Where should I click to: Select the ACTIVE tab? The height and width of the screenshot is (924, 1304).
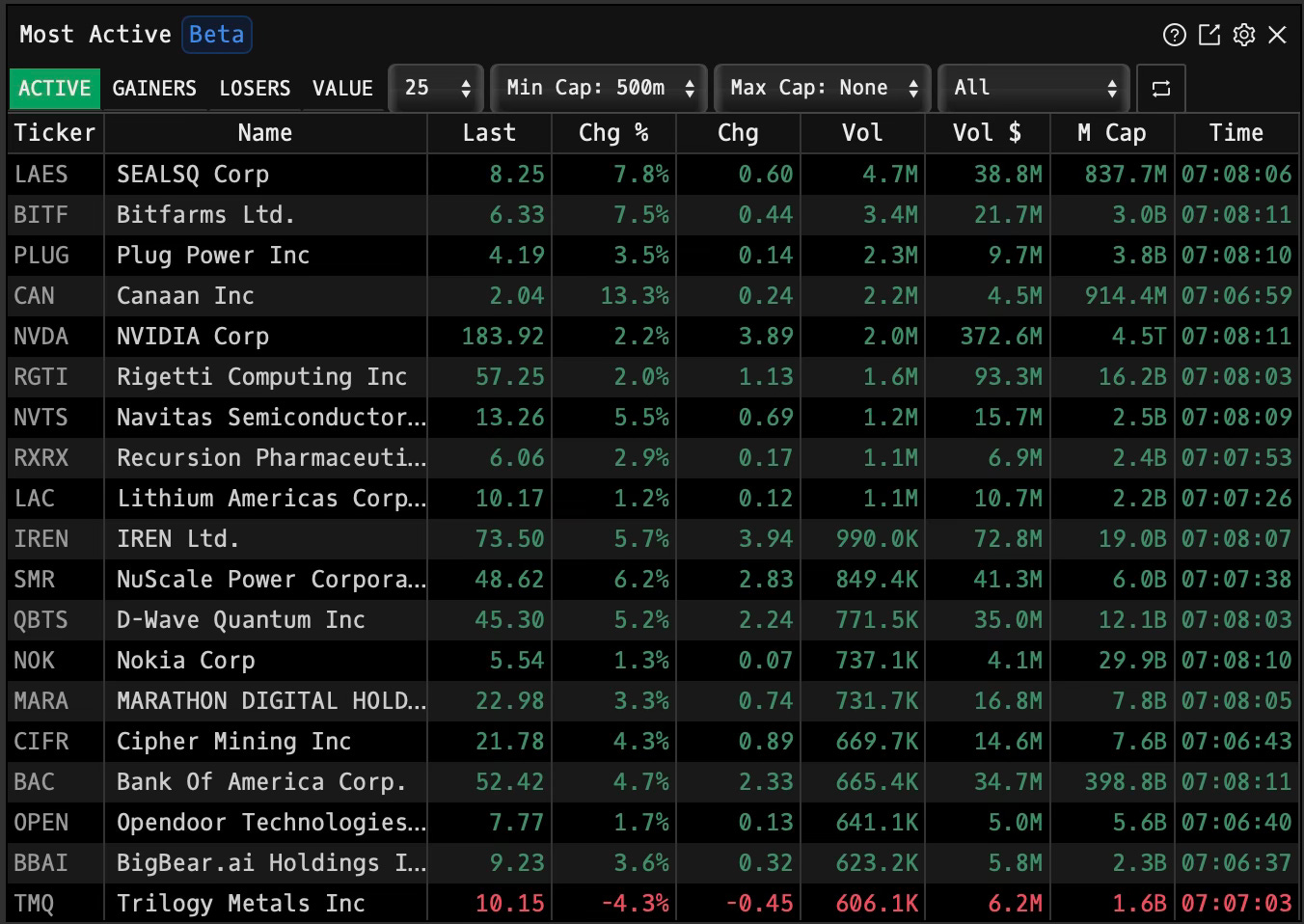click(55, 89)
